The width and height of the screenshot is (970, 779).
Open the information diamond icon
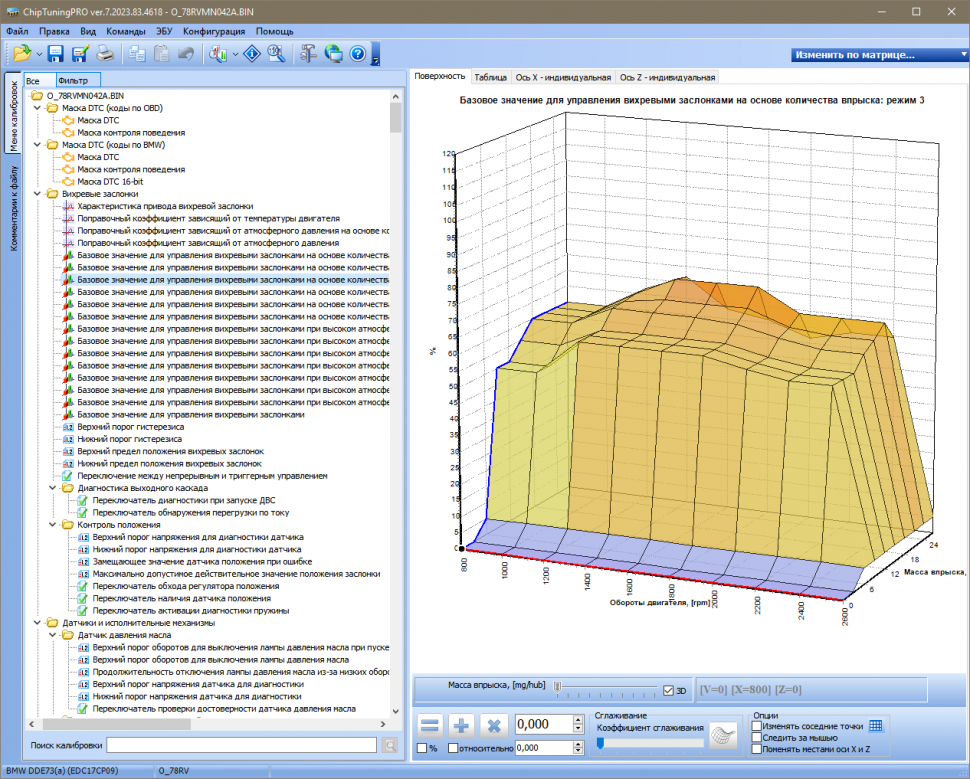tap(253, 53)
